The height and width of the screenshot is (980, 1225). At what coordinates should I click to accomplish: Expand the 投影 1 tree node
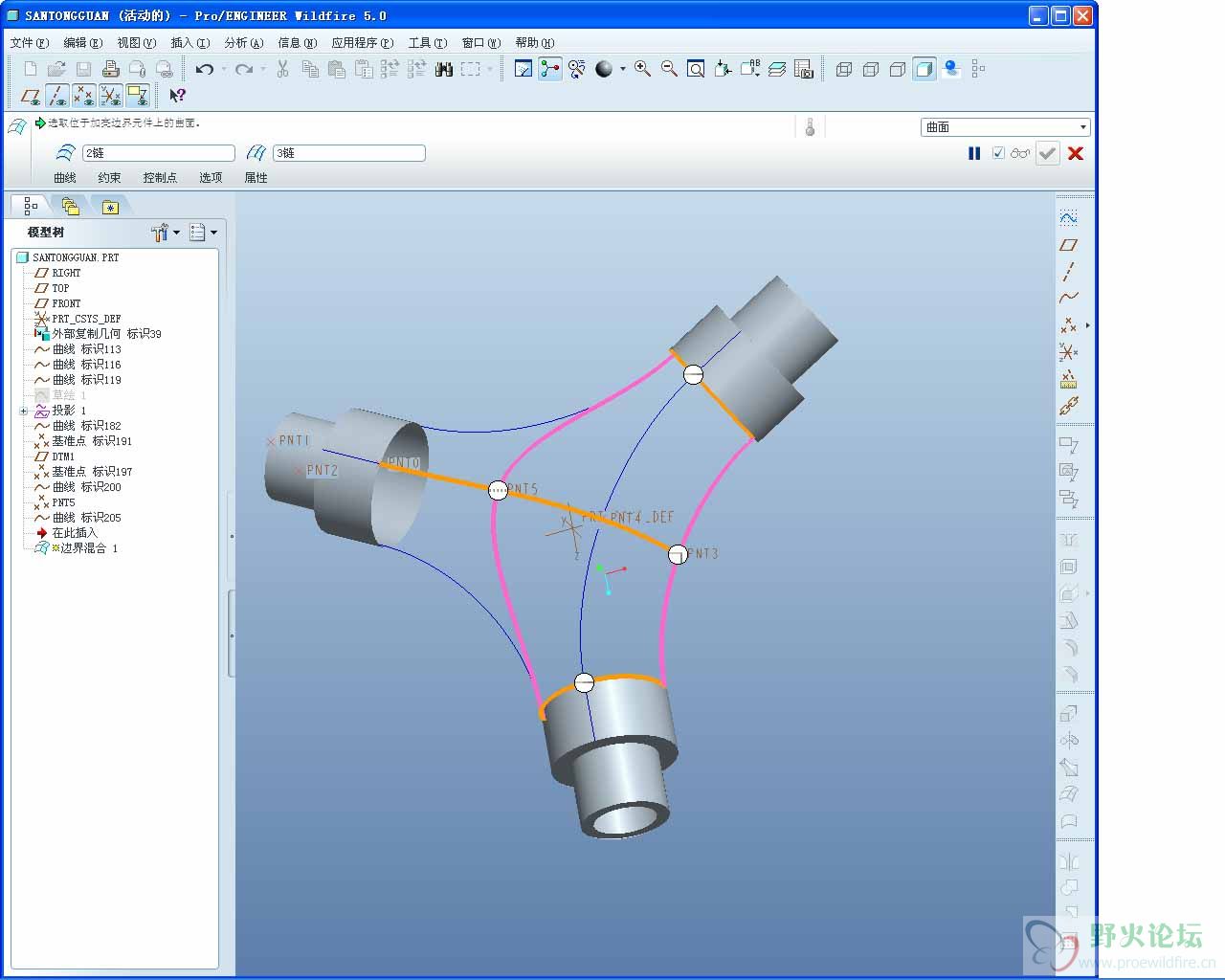(24, 411)
